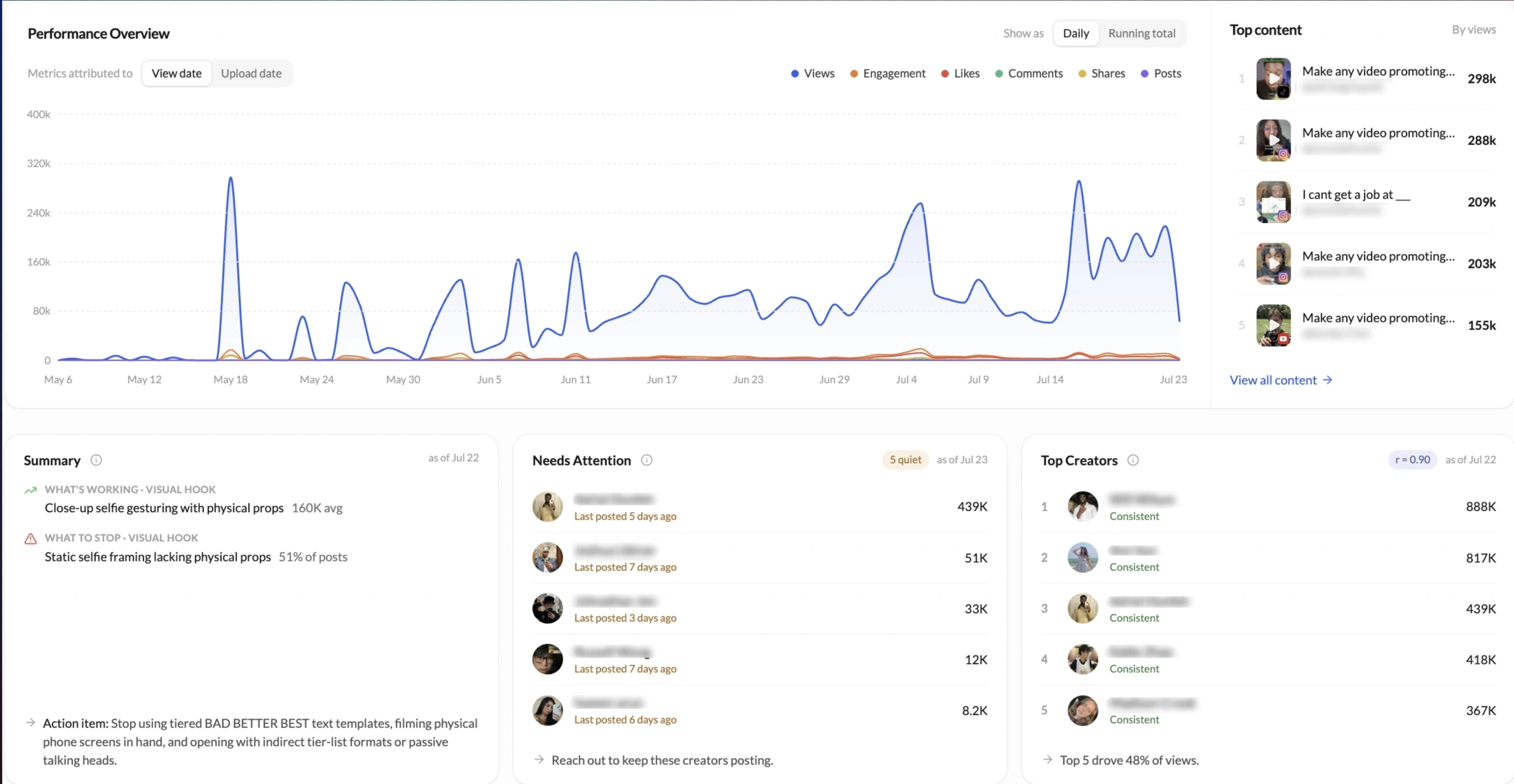
Task: Click the '5 quiet' badge
Action: (905, 460)
